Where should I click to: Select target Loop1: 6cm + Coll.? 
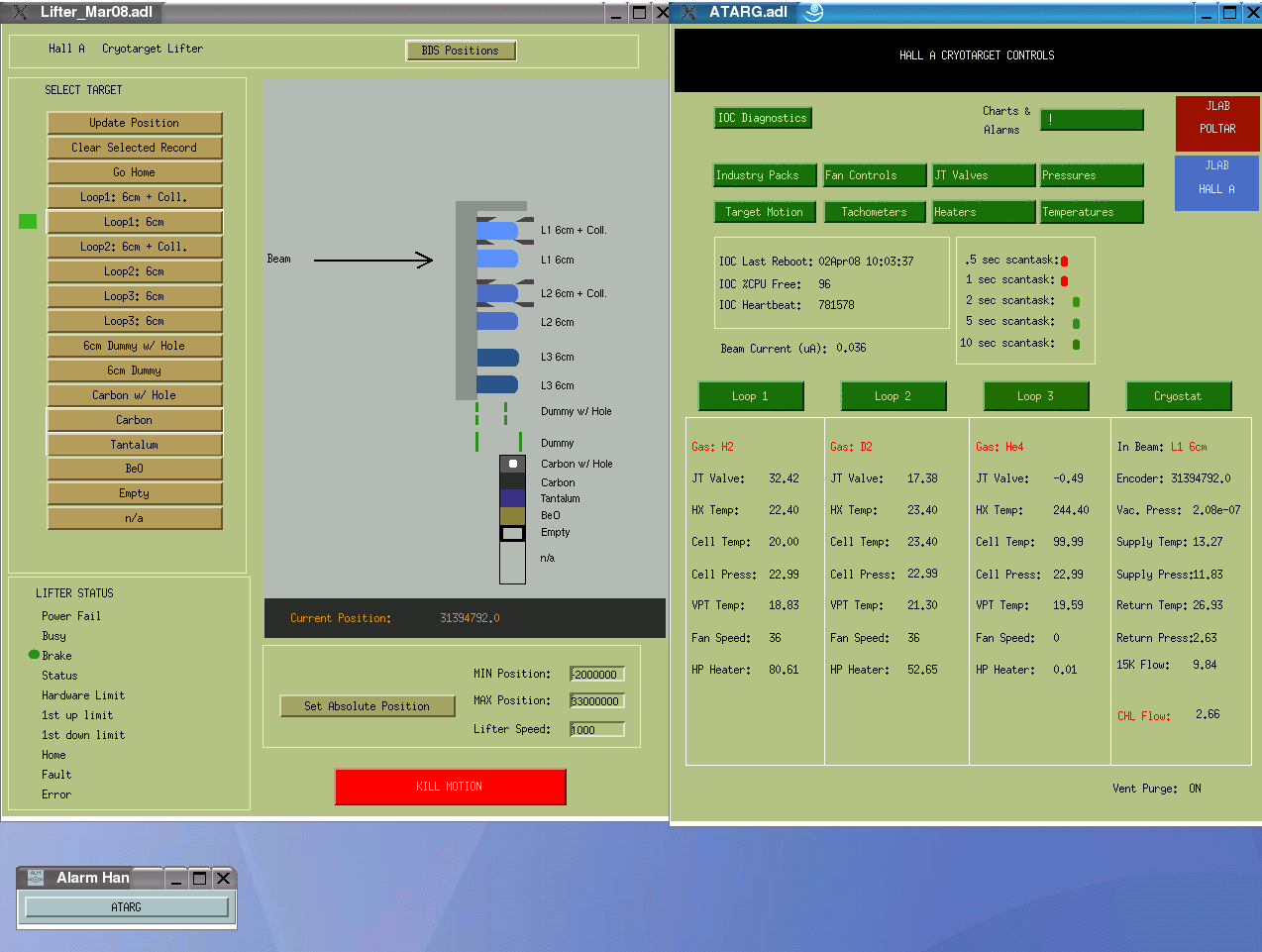[x=135, y=197]
